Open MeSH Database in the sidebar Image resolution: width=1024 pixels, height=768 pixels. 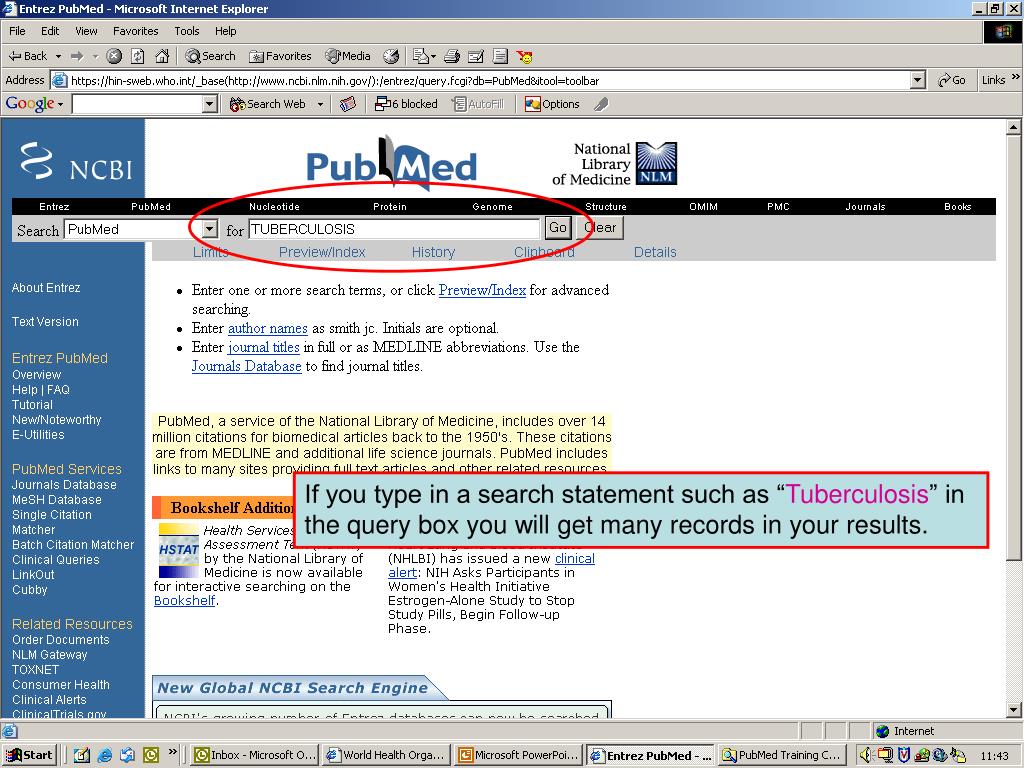(x=57, y=500)
